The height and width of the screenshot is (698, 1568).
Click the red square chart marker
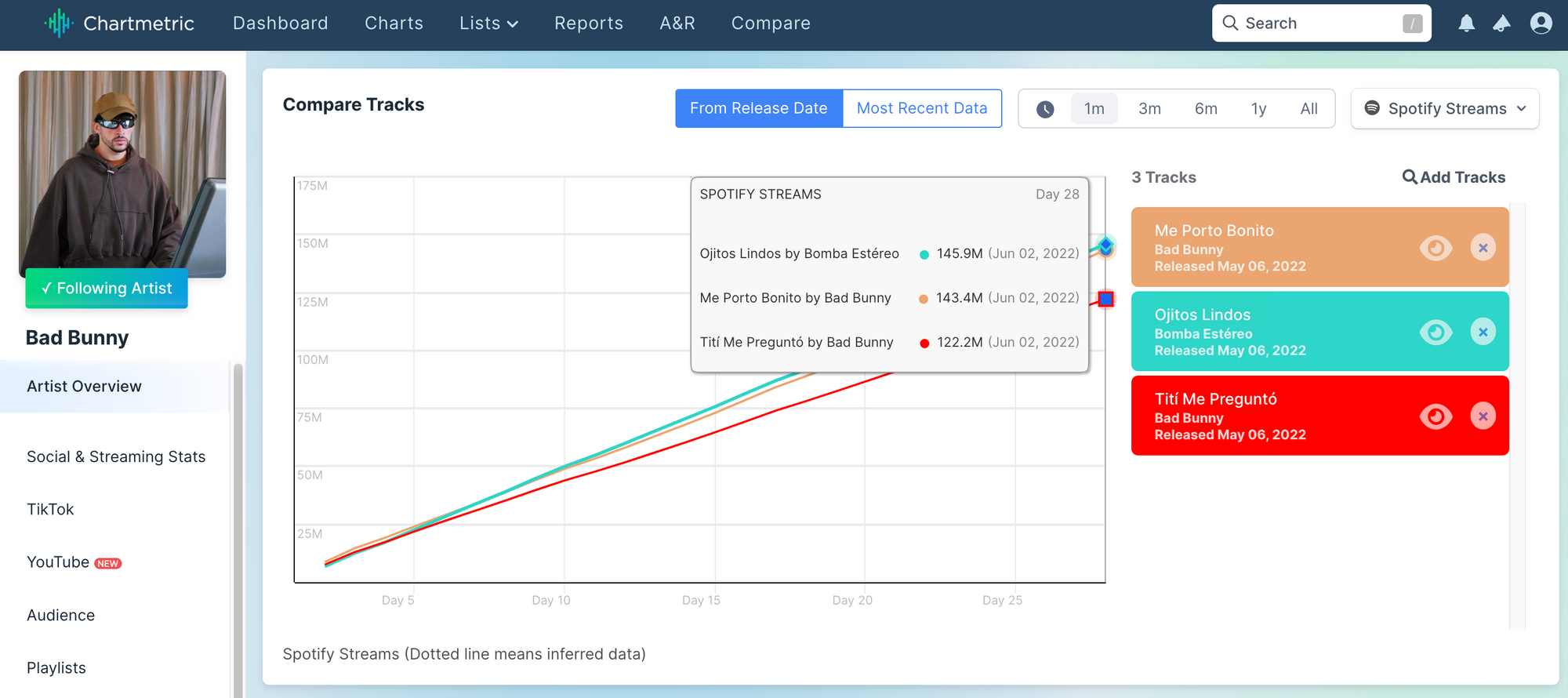coord(1105,299)
